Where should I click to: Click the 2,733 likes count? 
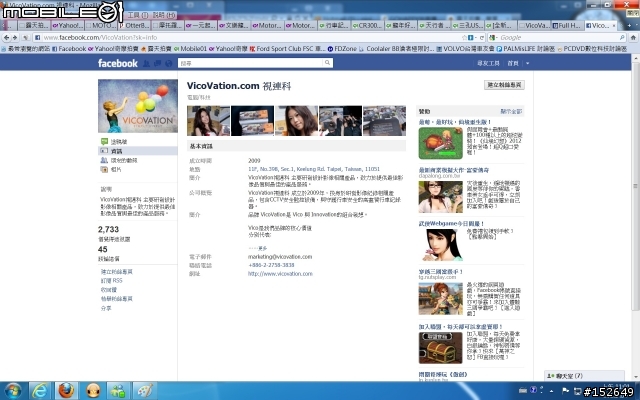pos(109,229)
